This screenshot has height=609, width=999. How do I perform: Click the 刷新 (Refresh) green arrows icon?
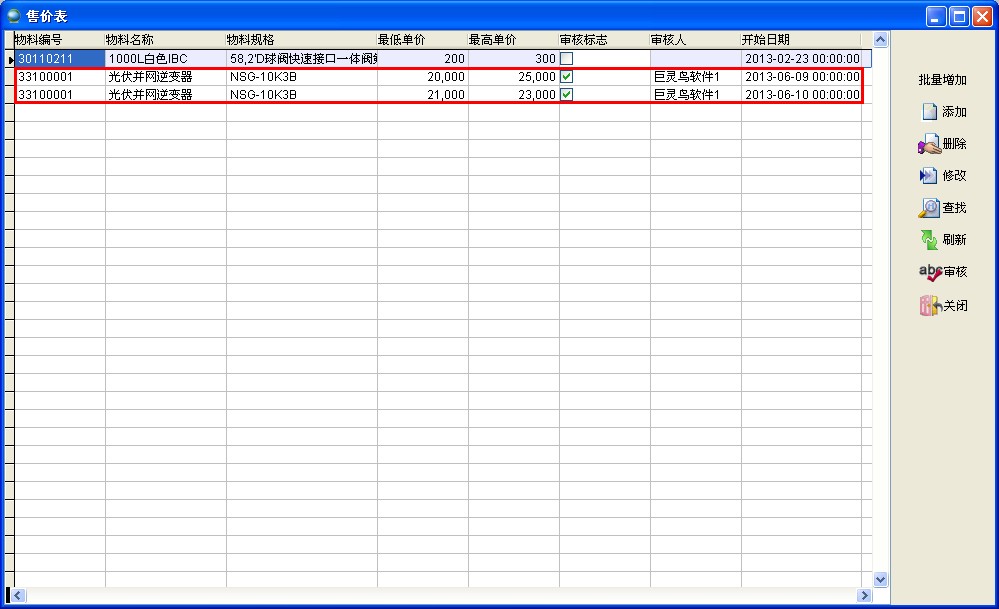pos(929,240)
